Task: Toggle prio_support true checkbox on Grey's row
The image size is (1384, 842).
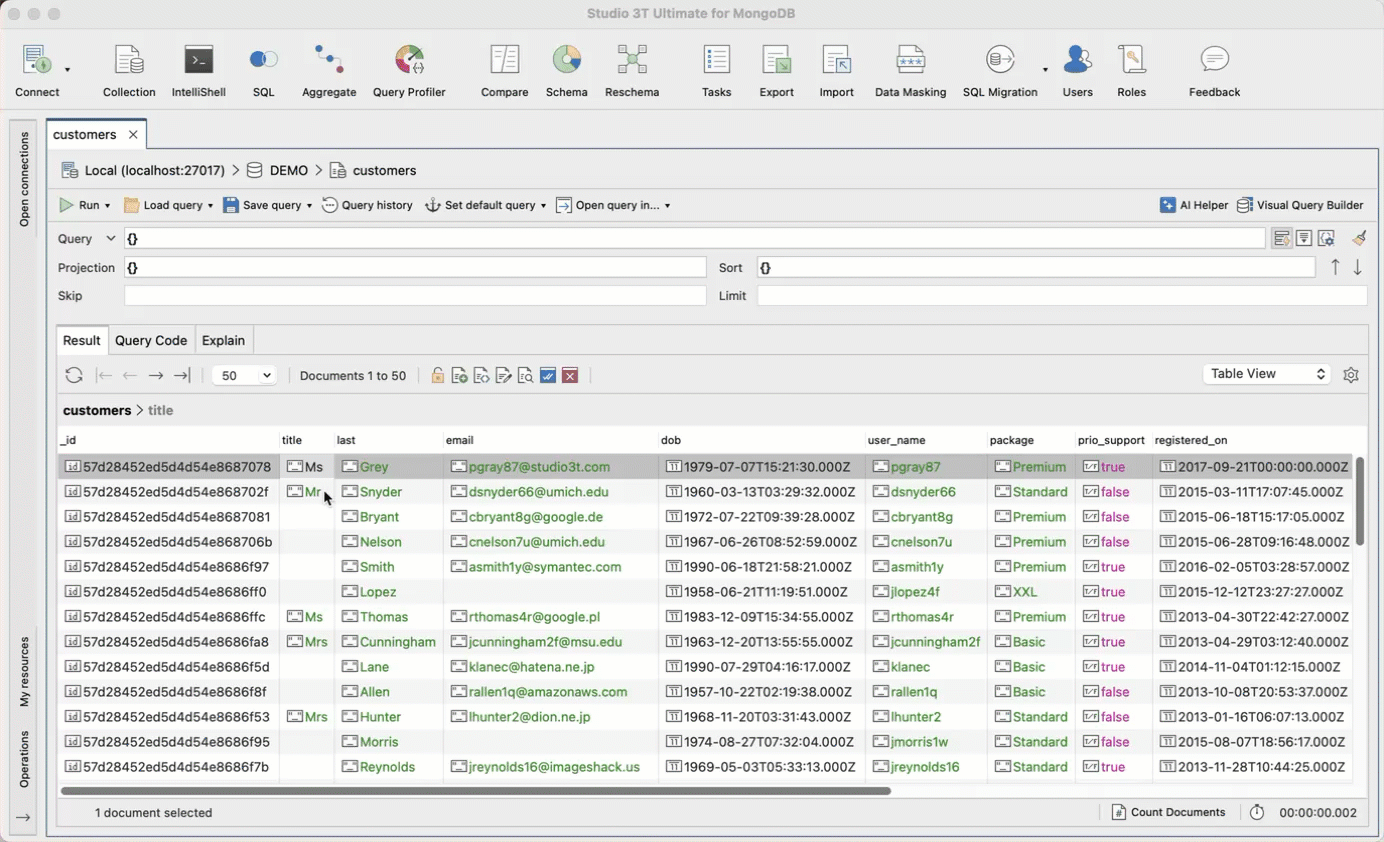Action: (x=1090, y=466)
